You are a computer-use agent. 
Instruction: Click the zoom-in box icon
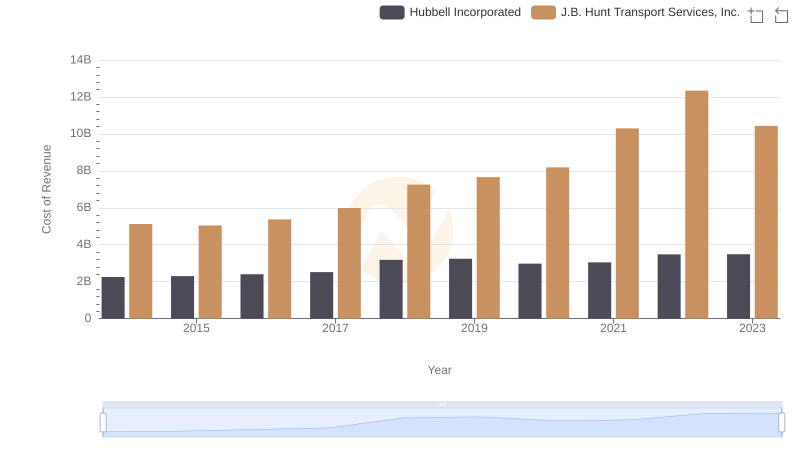coord(756,15)
